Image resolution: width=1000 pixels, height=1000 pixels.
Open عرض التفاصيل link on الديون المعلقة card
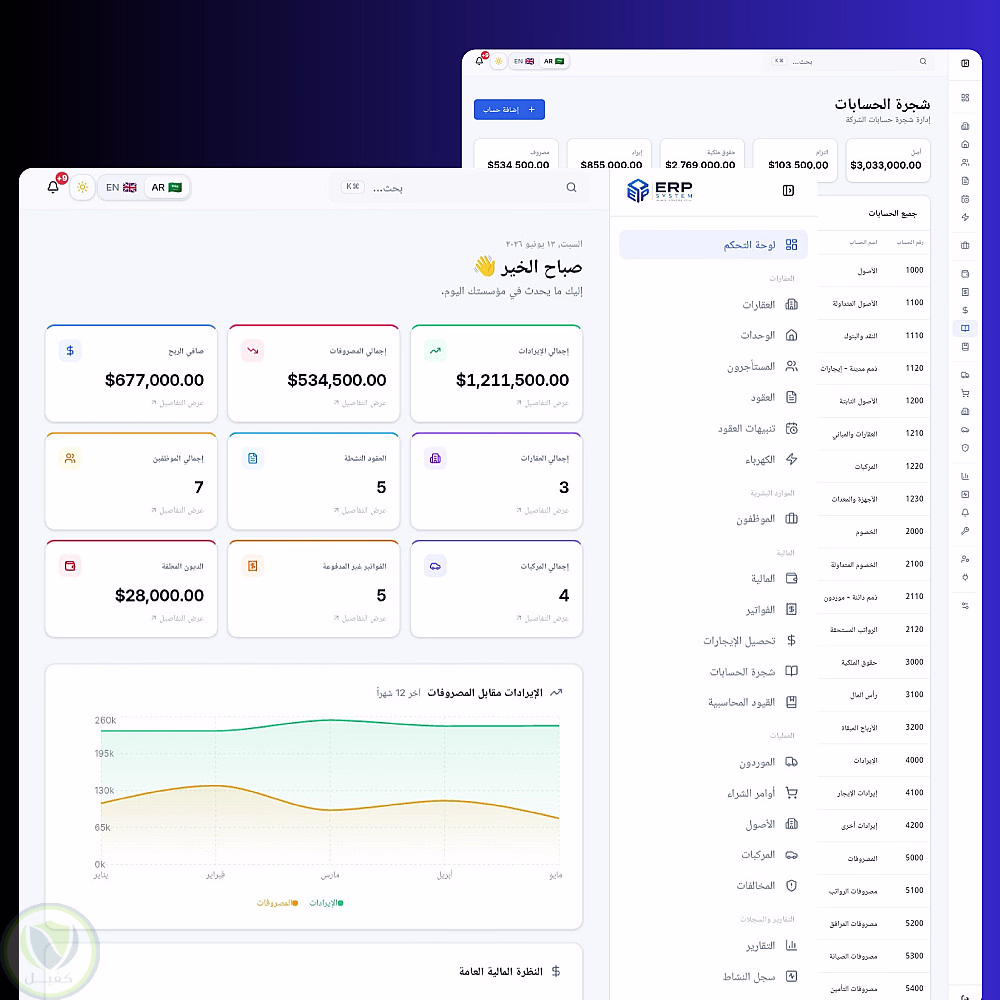click(177, 619)
